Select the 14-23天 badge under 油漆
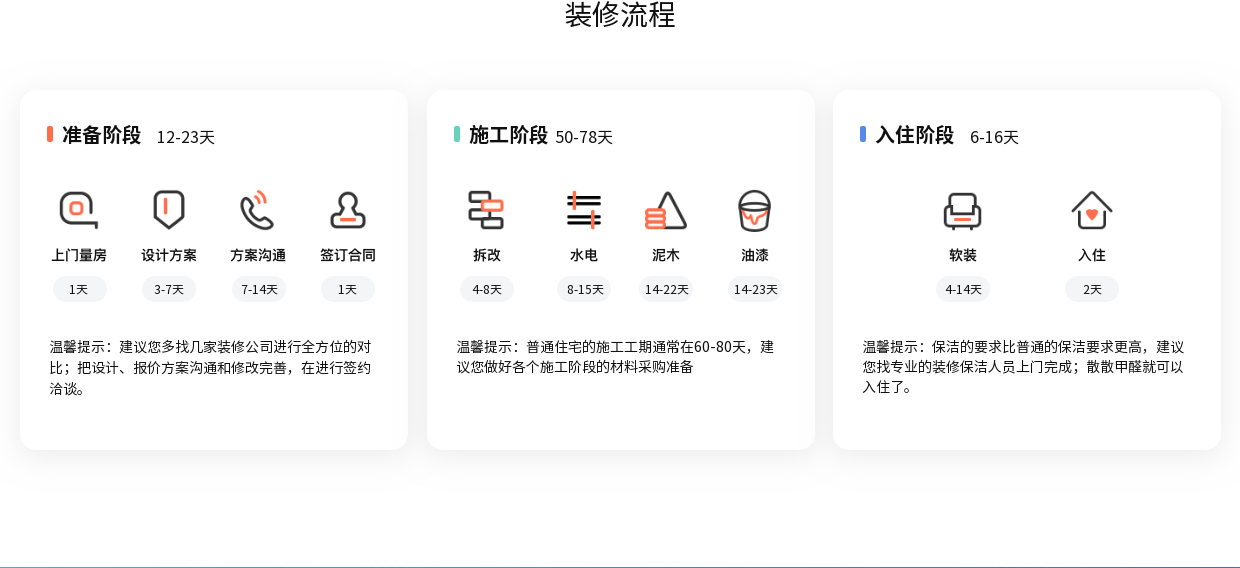Screen dimensions: 1240x568 (x=755, y=290)
